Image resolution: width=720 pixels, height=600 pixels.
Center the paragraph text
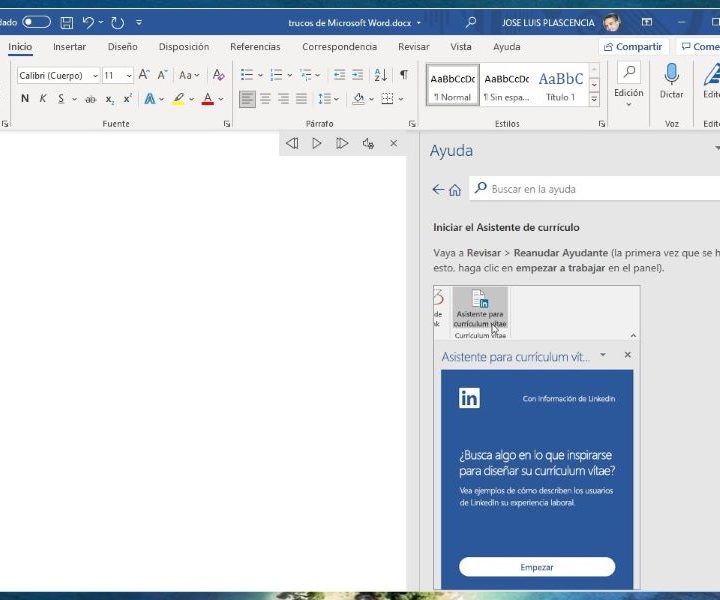265,98
